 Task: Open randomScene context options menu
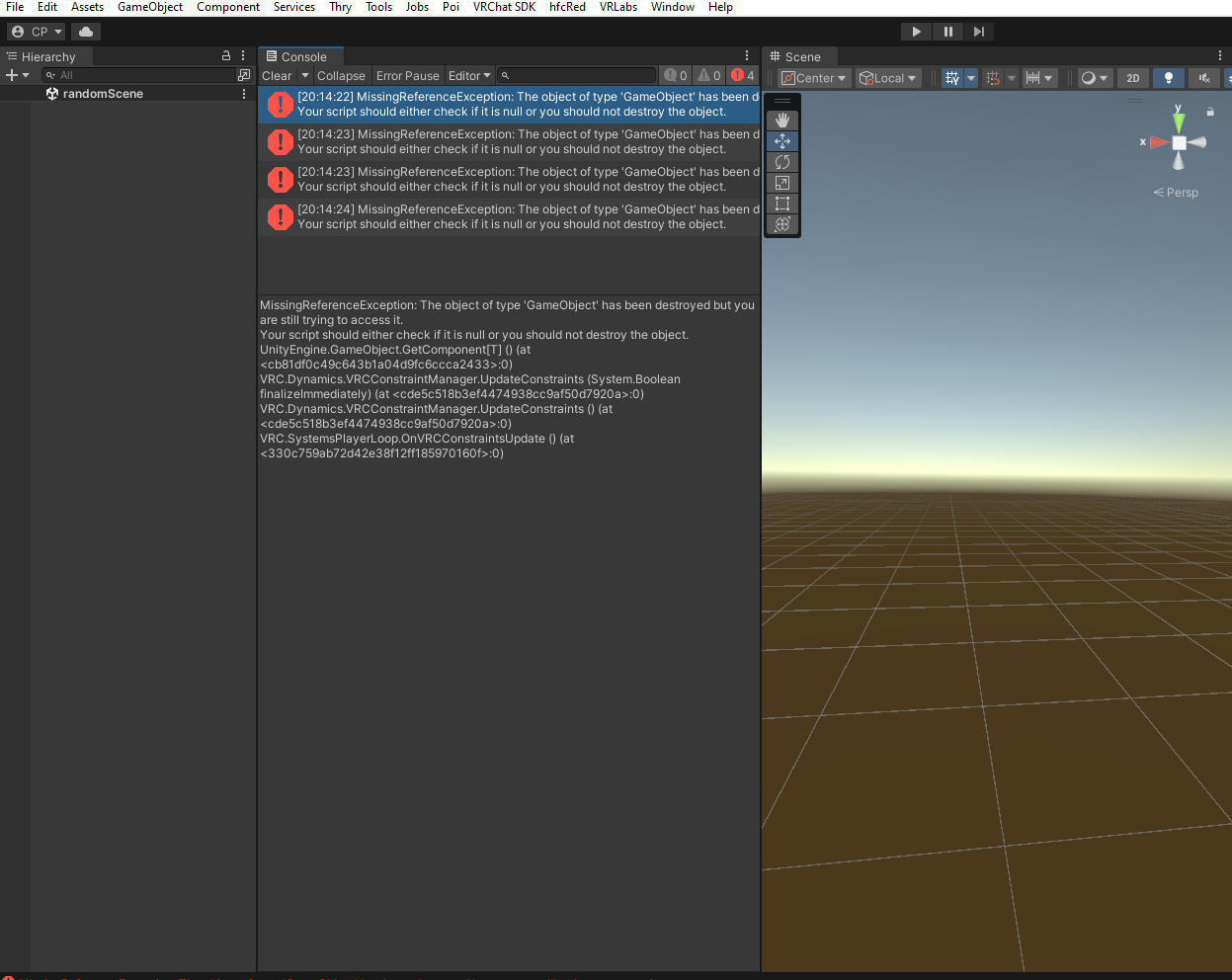click(x=244, y=94)
